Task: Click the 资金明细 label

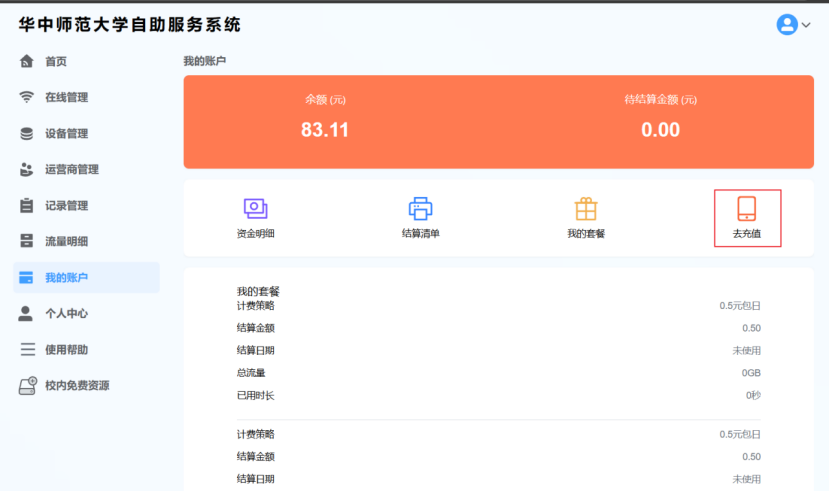Action: click(x=256, y=234)
